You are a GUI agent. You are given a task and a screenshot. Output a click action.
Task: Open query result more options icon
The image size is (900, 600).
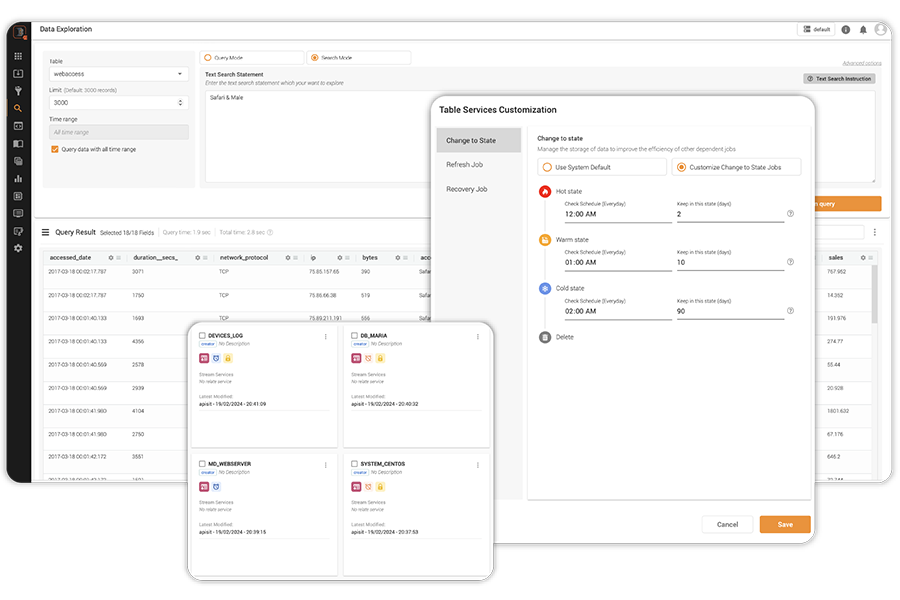[x=875, y=233]
